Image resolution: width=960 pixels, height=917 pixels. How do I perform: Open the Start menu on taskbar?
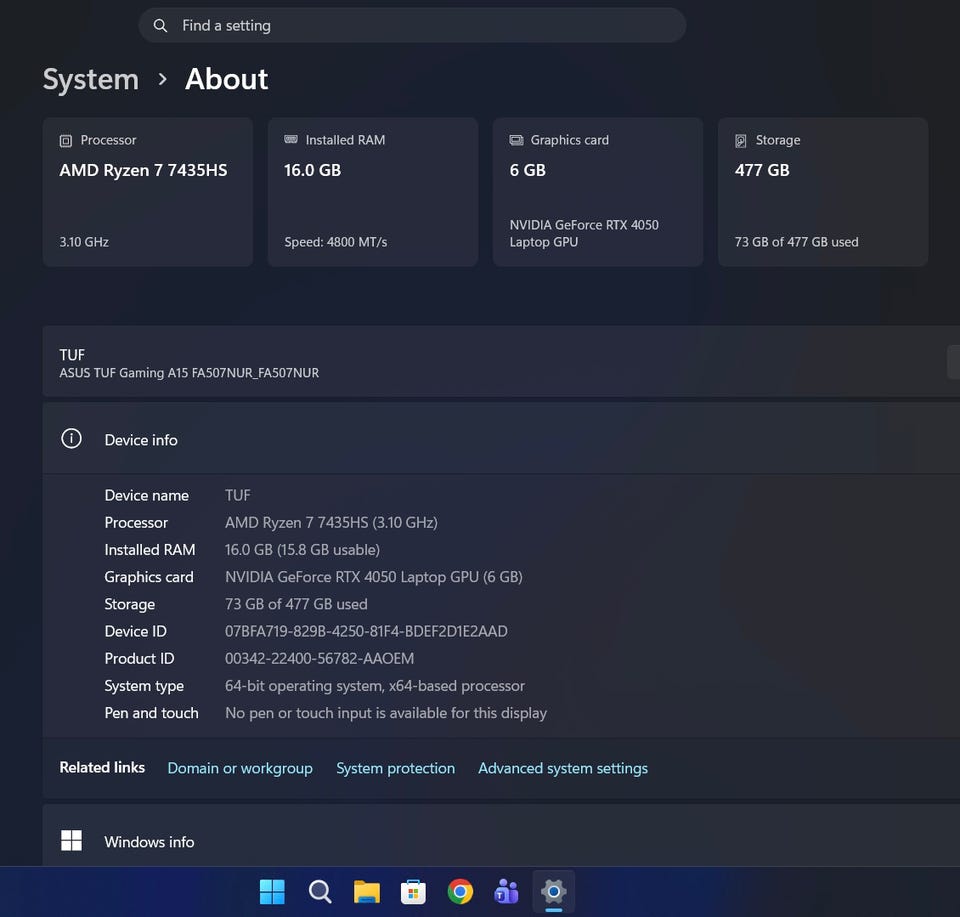(272, 891)
